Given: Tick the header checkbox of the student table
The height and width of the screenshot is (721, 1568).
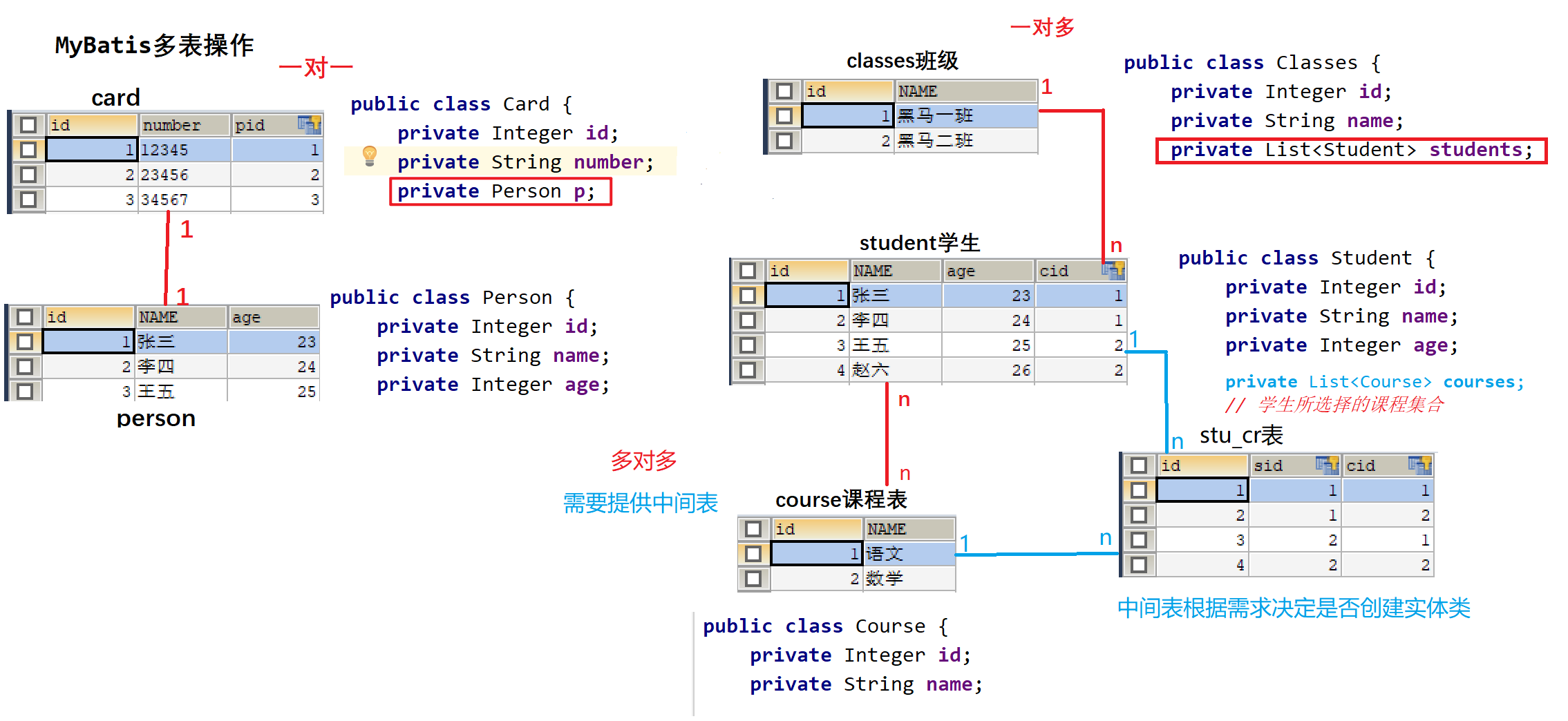Looking at the screenshot, I should point(748,271).
